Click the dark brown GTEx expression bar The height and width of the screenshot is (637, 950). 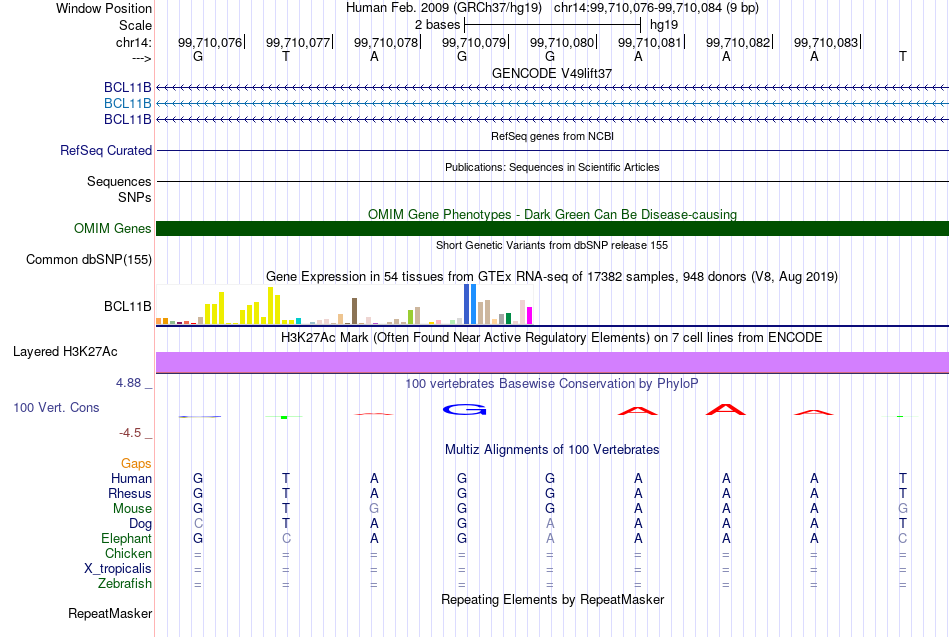point(354,311)
